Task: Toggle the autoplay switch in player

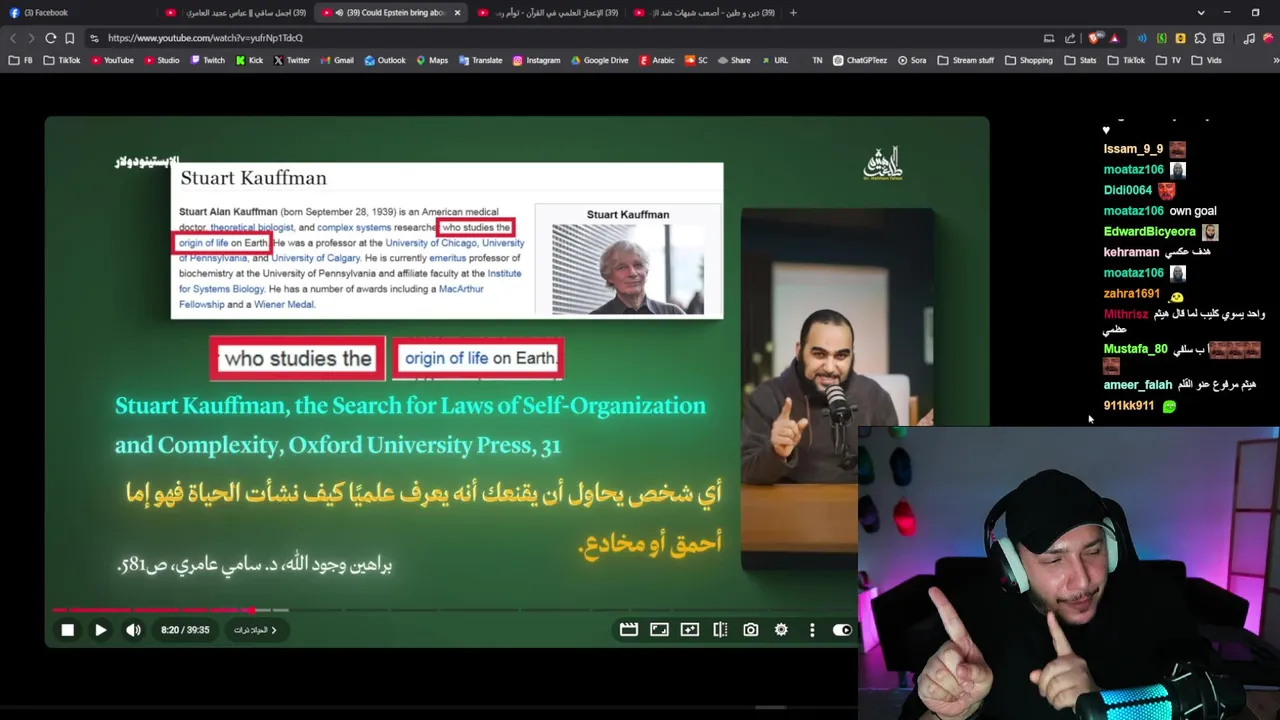Action: click(842, 630)
